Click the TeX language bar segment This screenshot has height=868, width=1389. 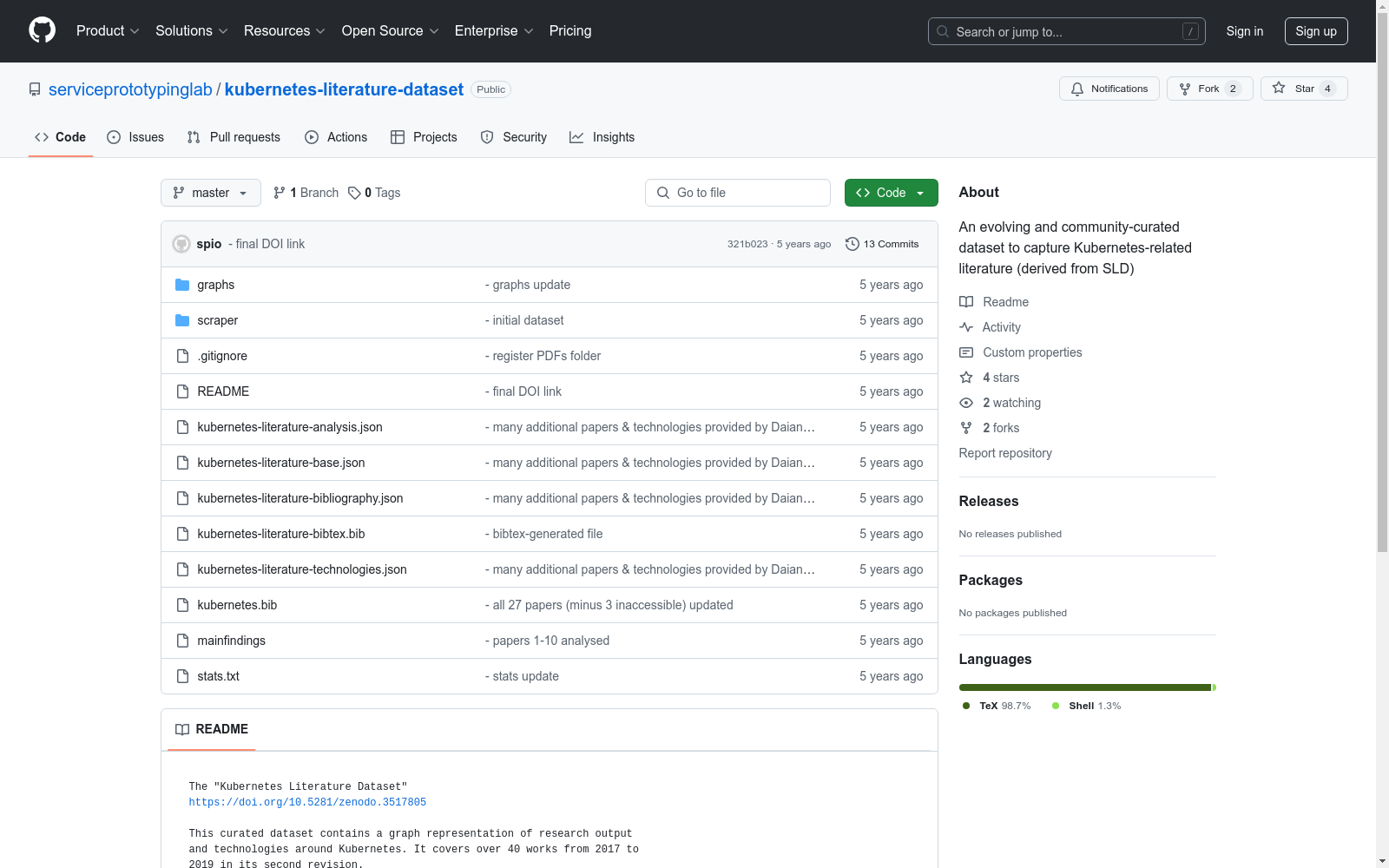tap(1084, 687)
